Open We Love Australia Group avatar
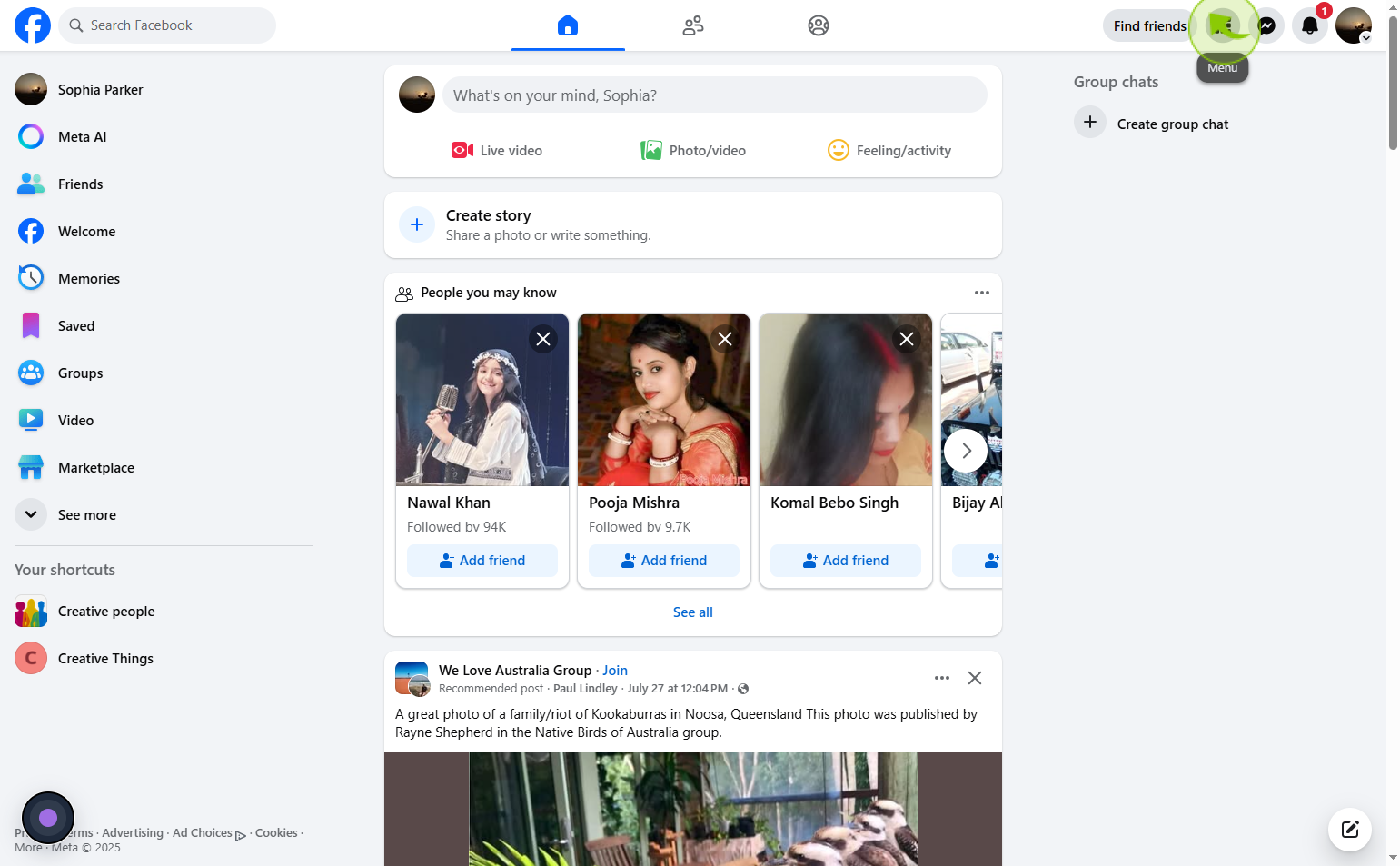This screenshot has height=866, width=1400. [412, 679]
